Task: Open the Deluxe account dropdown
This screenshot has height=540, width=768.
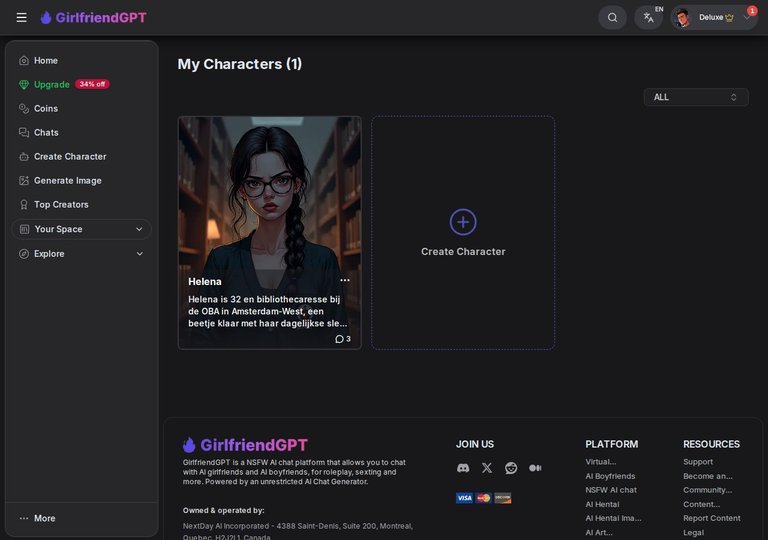Action: [714, 18]
